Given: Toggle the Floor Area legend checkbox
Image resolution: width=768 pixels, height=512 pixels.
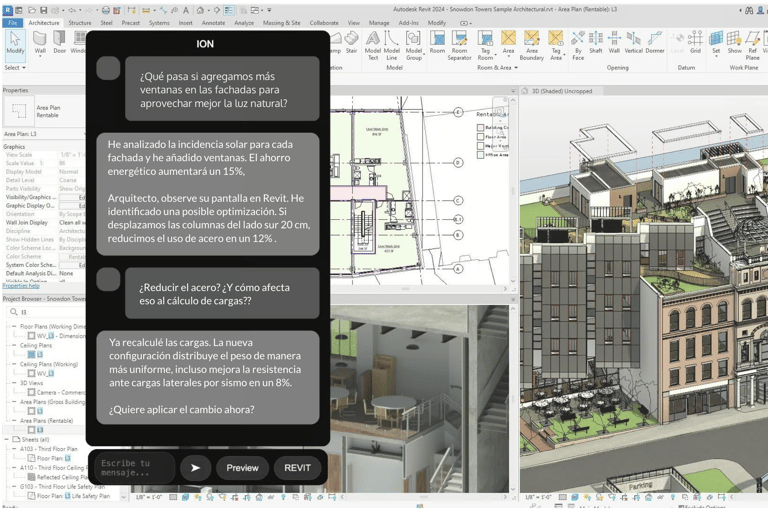Looking at the screenshot, I should (480, 137).
